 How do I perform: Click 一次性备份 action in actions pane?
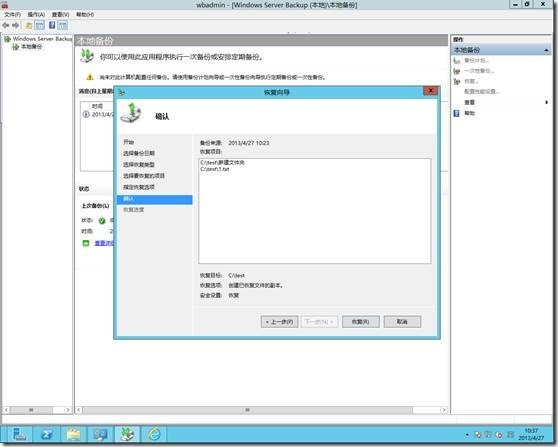coord(479,71)
